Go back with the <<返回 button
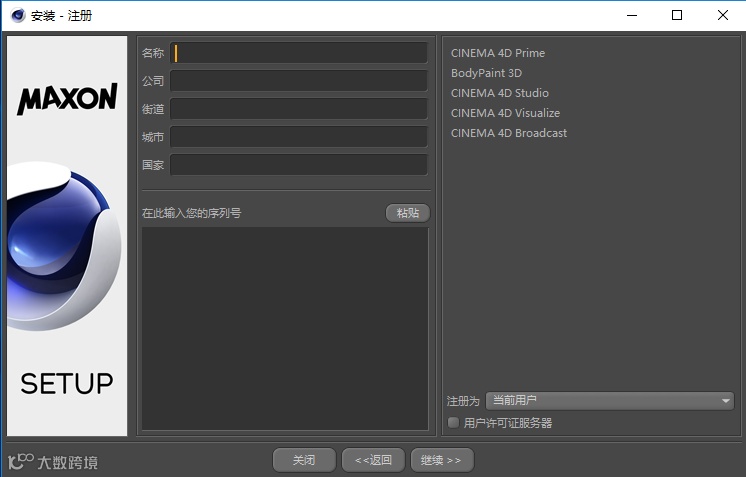 tap(373, 460)
